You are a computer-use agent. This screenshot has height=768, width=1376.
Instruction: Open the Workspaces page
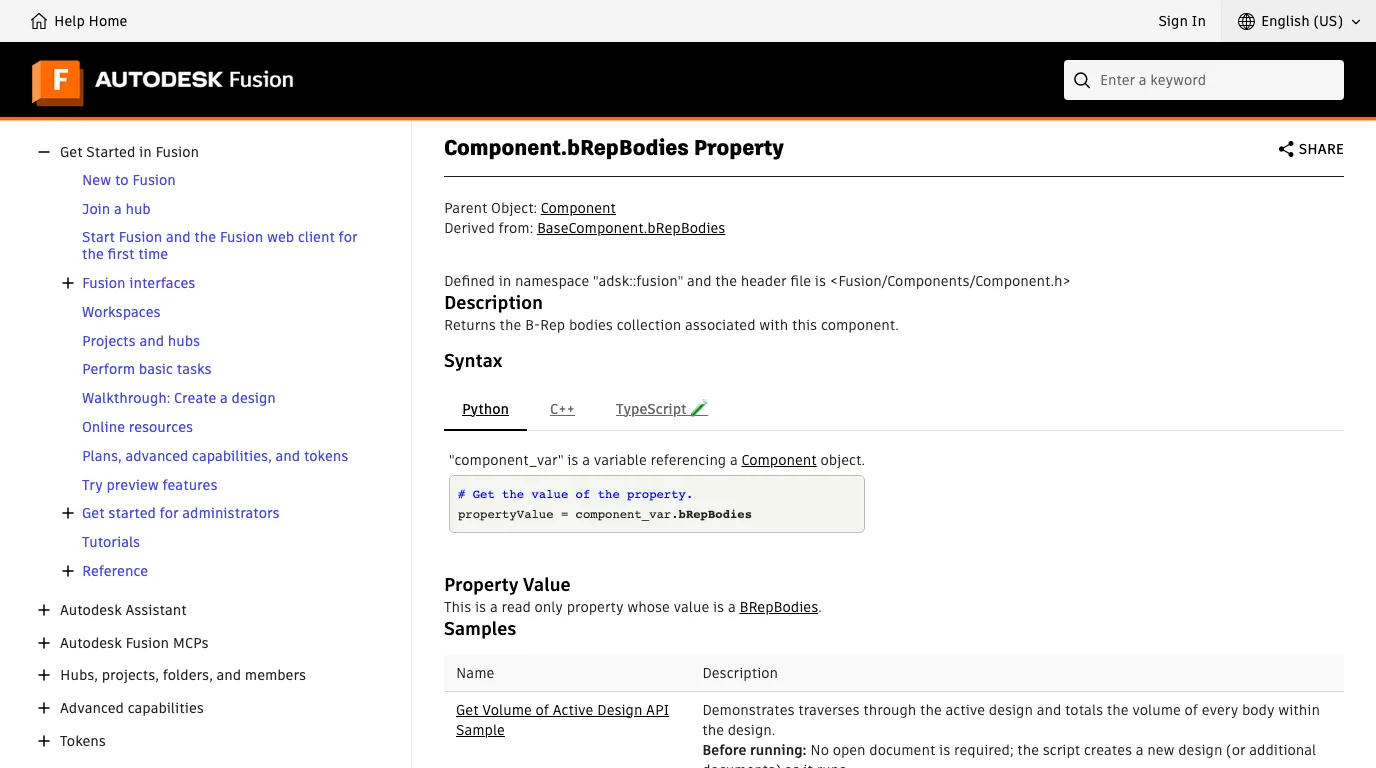(x=121, y=312)
